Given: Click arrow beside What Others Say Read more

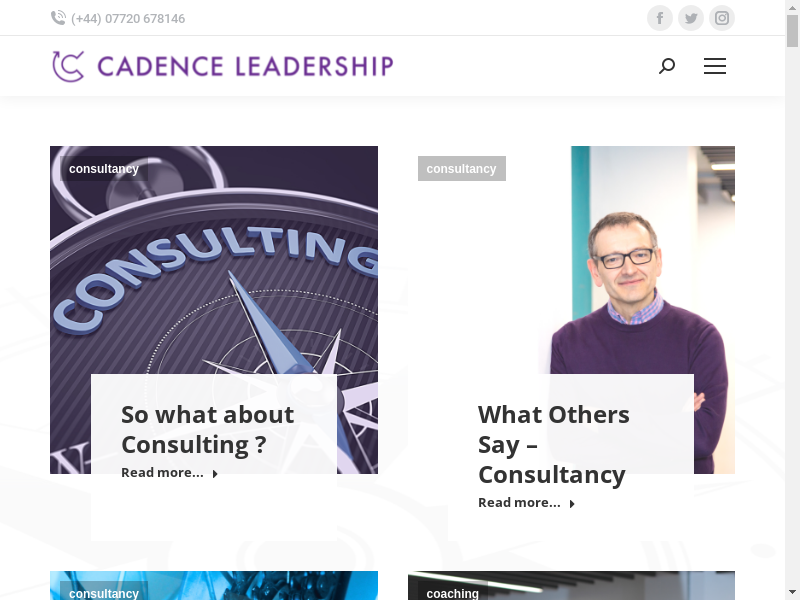Looking at the screenshot, I should [x=572, y=504].
